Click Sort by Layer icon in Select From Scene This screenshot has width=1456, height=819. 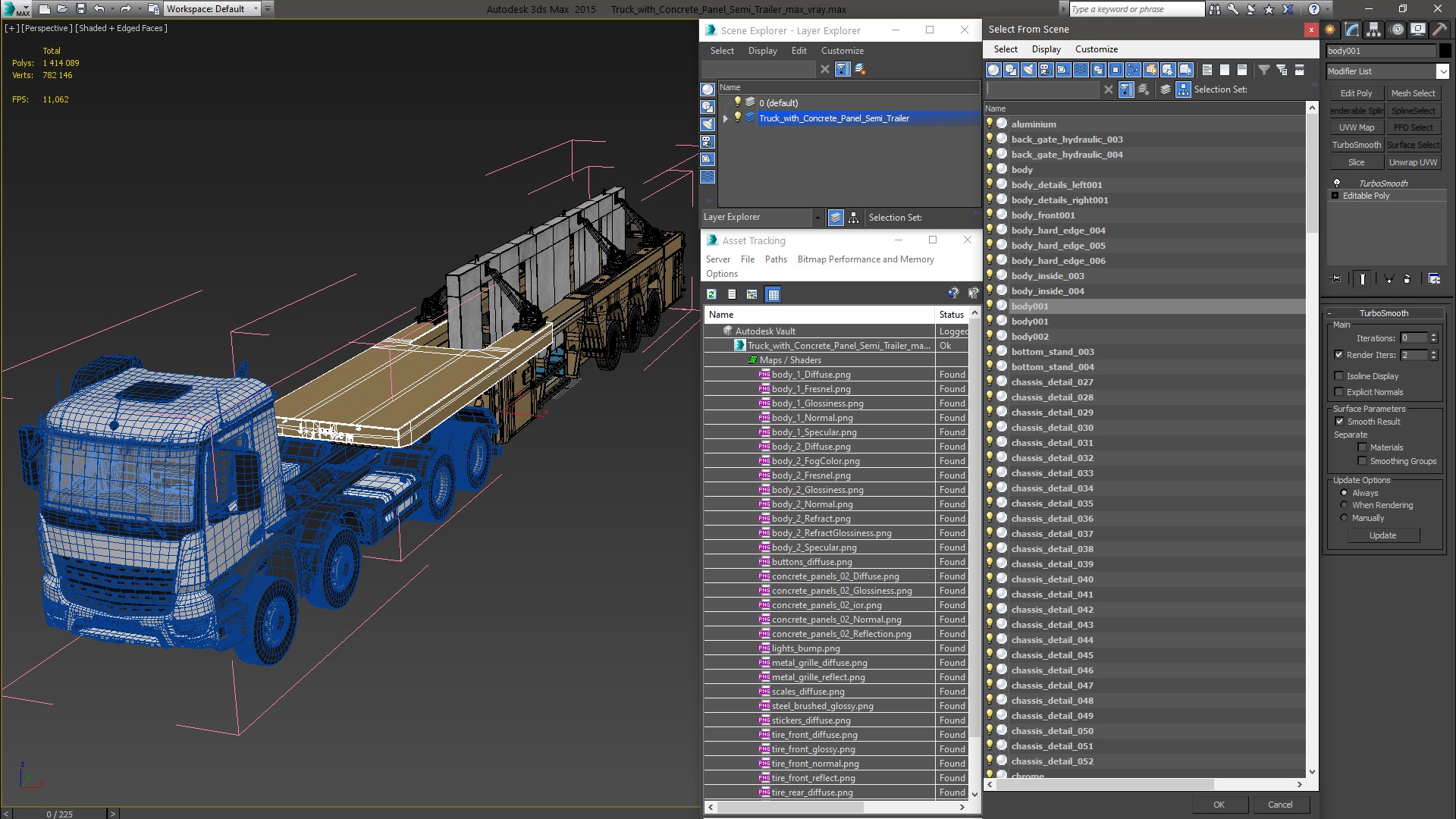pos(1166,89)
